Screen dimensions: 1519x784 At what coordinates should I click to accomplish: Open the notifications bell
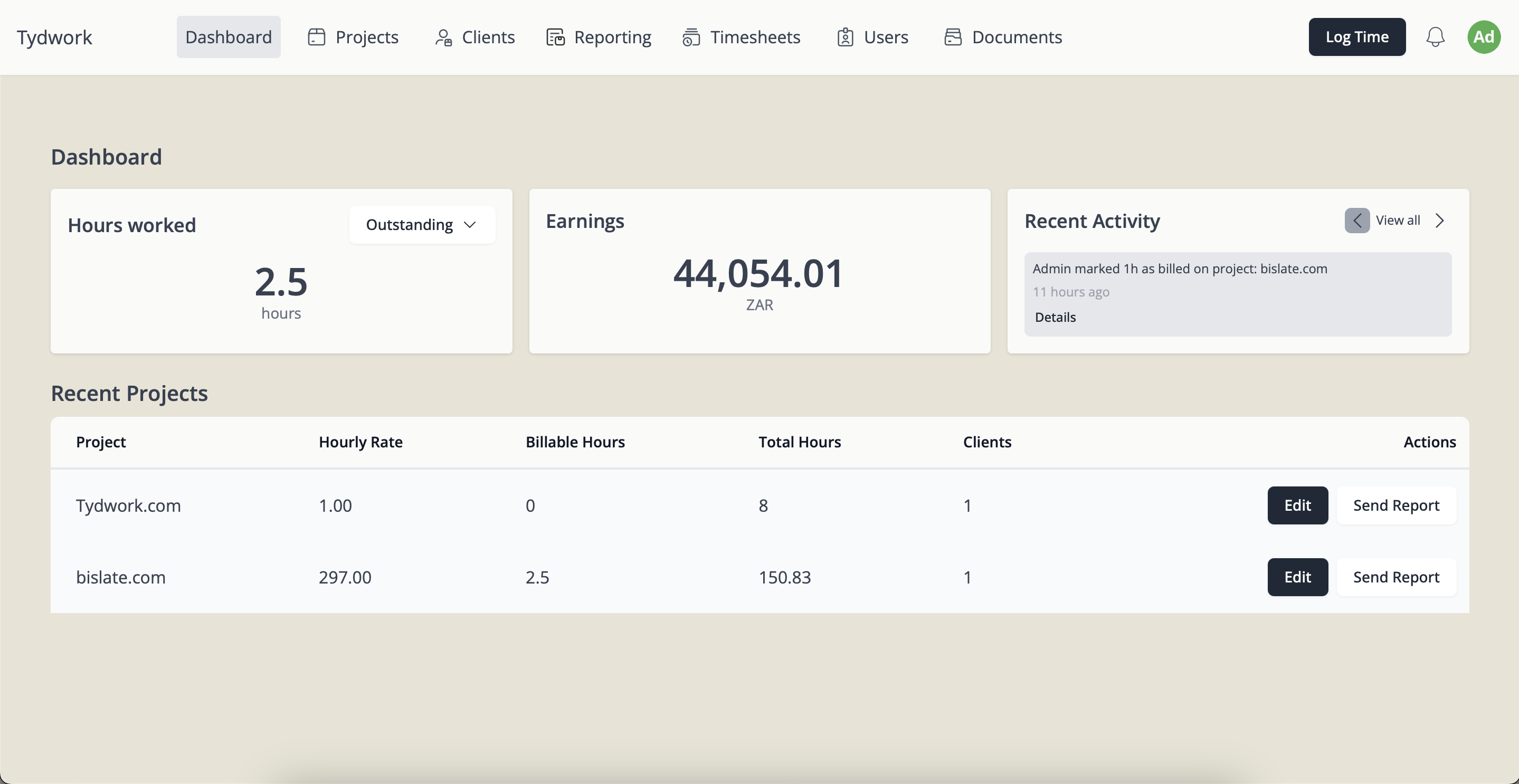click(1435, 37)
